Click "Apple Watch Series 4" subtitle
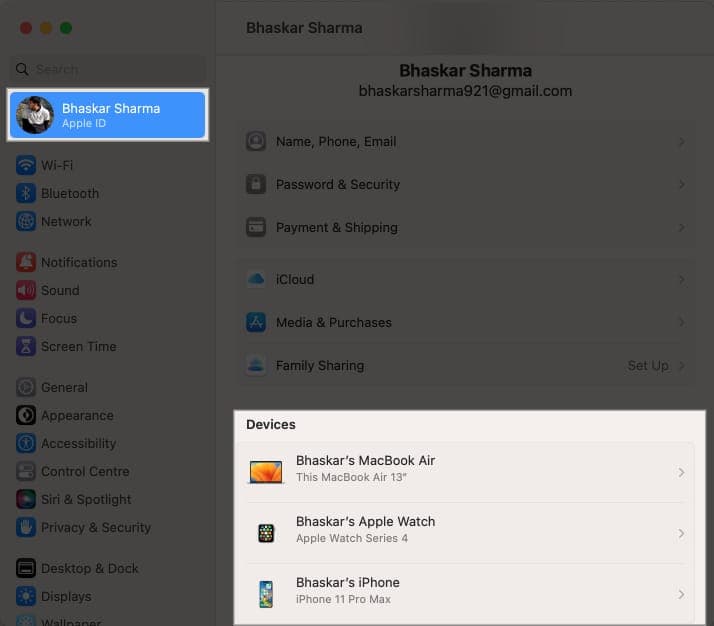Image resolution: width=714 pixels, height=626 pixels. click(x=352, y=538)
